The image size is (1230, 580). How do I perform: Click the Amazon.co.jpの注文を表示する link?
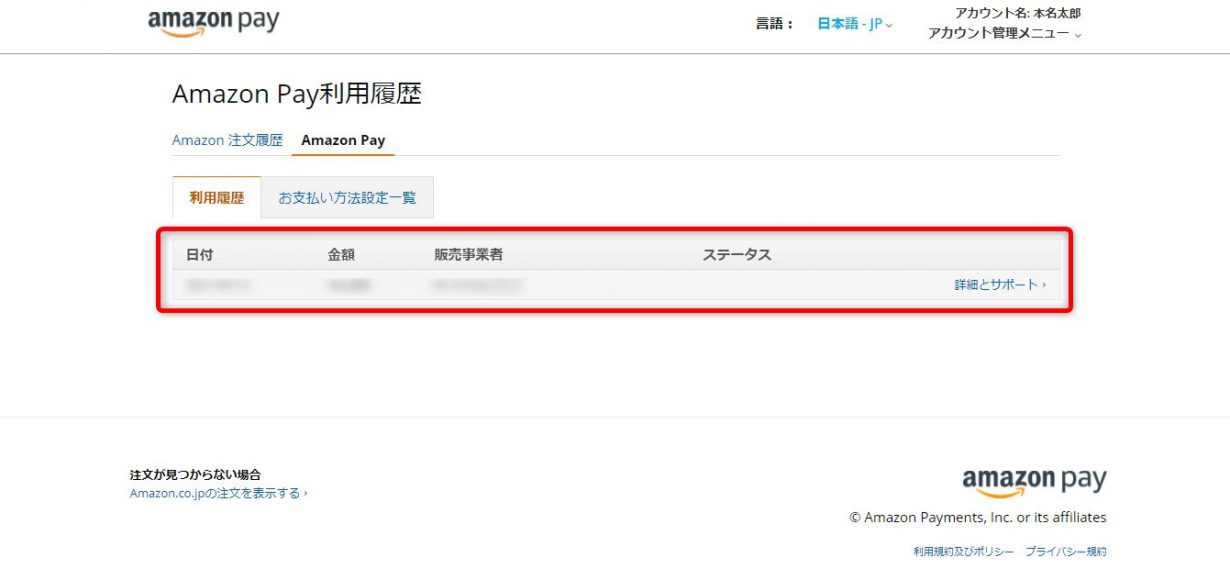click(218, 492)
